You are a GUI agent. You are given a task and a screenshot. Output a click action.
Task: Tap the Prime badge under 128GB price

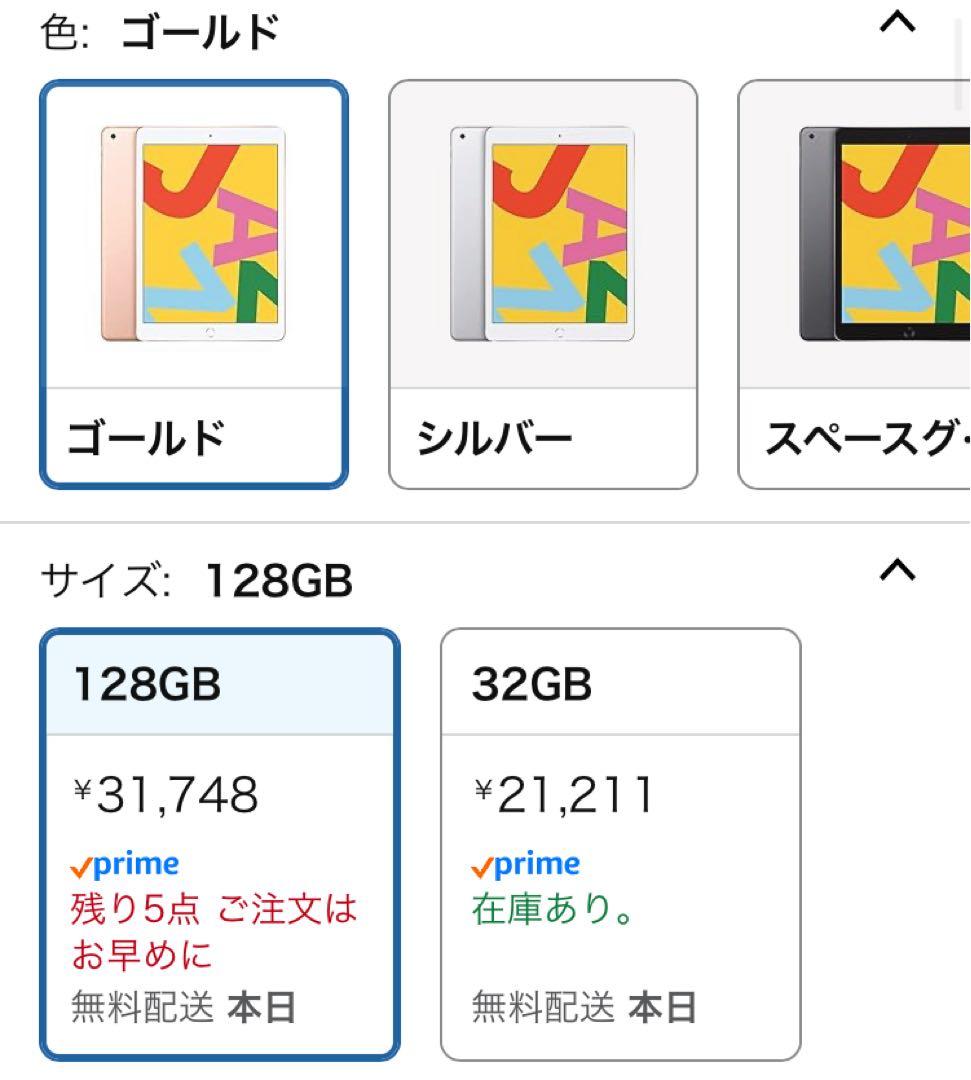(124, 862)
